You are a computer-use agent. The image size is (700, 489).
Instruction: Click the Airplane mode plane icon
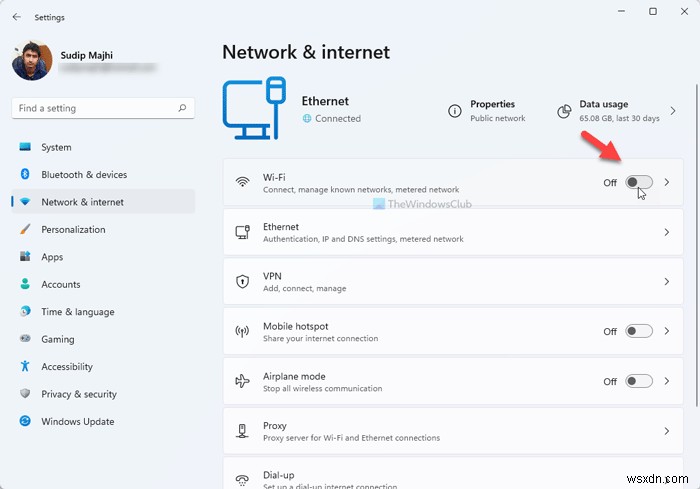click(x=242, y=381)
